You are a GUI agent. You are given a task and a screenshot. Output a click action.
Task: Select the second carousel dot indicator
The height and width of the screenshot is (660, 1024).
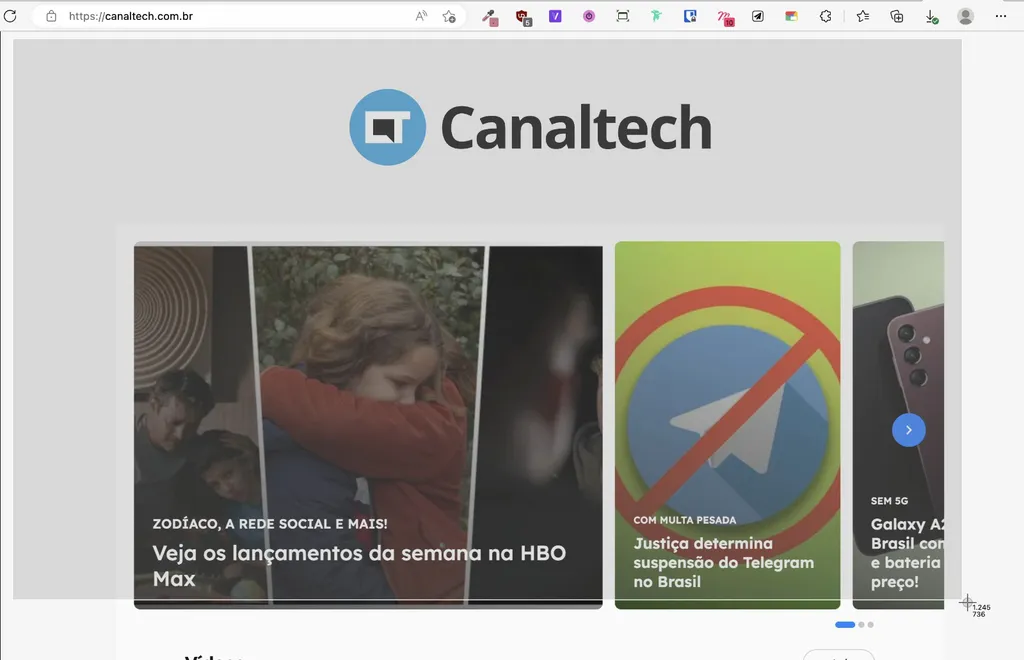(x=861, y=625)
